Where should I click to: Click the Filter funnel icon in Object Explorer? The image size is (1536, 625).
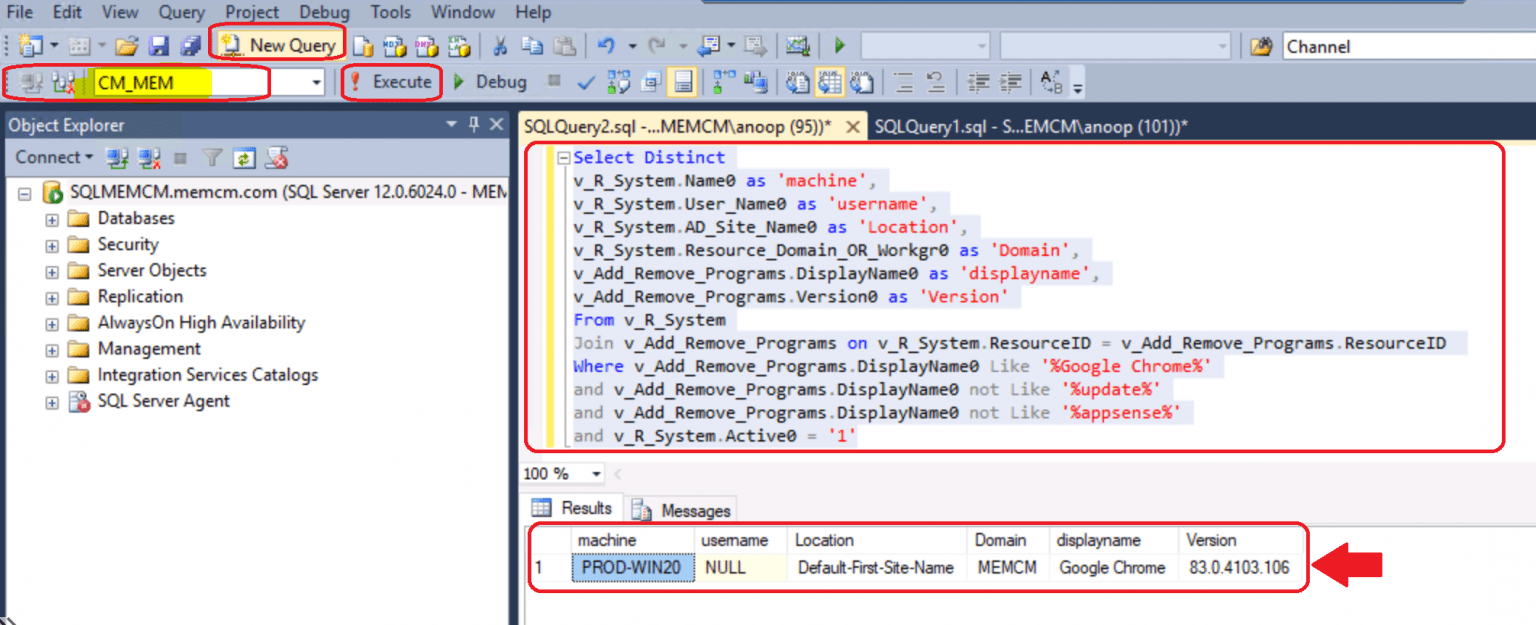tap(212, 158)
